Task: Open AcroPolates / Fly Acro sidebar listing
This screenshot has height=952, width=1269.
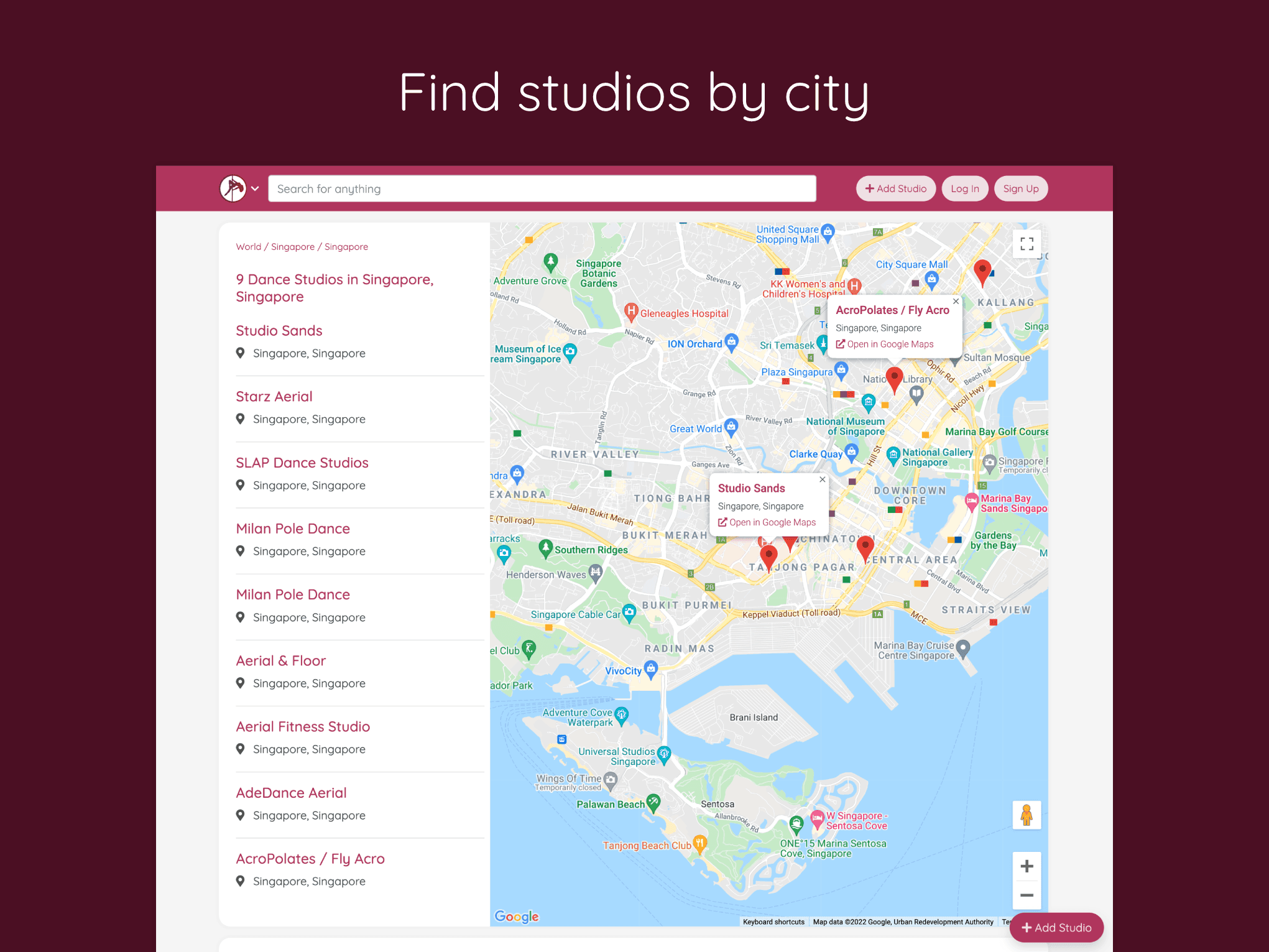Action: pos(310,859)
